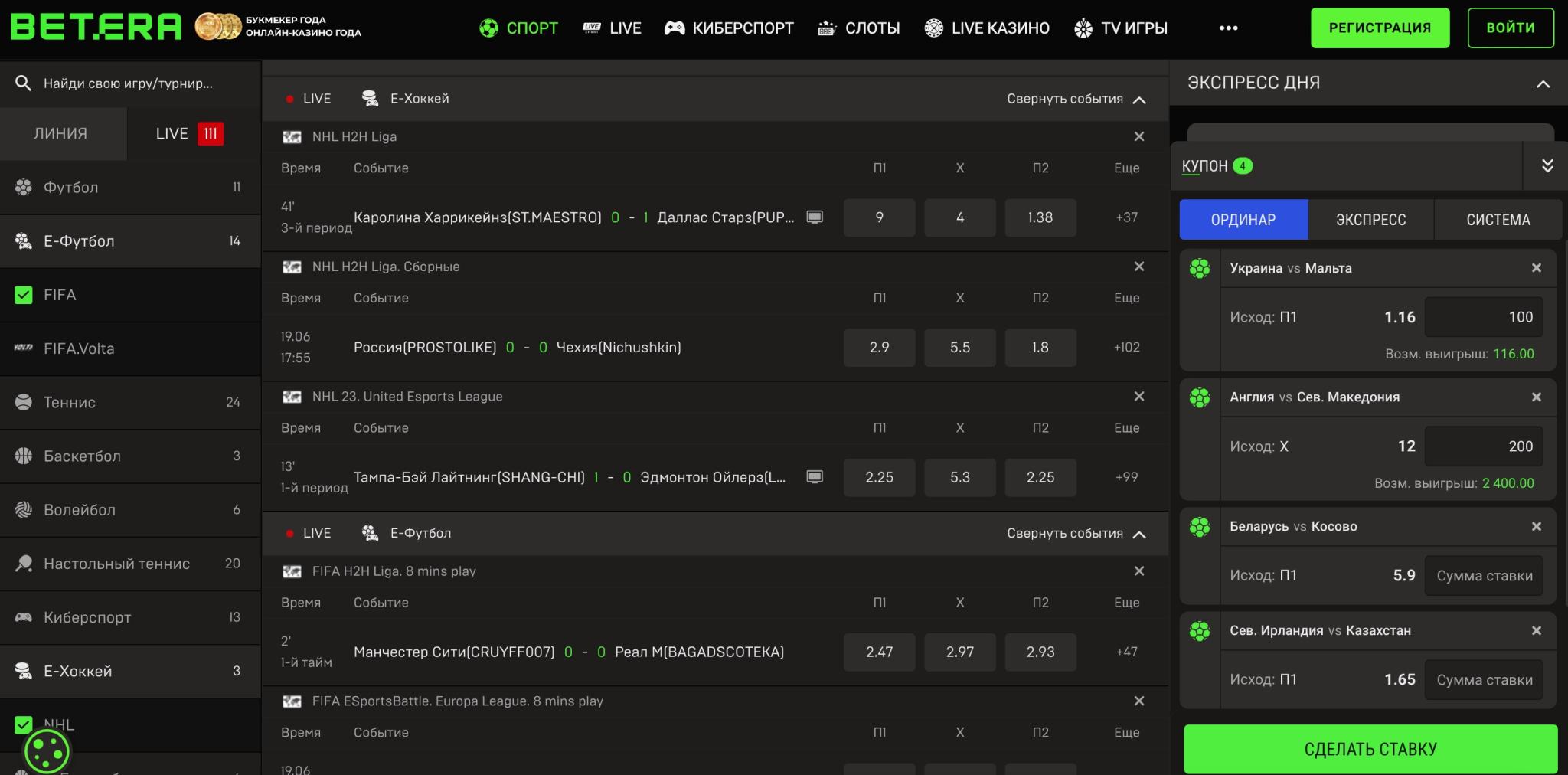Remove Сев. Ирландия vs Казахстан from coupon
The height and width of the screenshot is (775, 1568).
tap(1536, 630)
